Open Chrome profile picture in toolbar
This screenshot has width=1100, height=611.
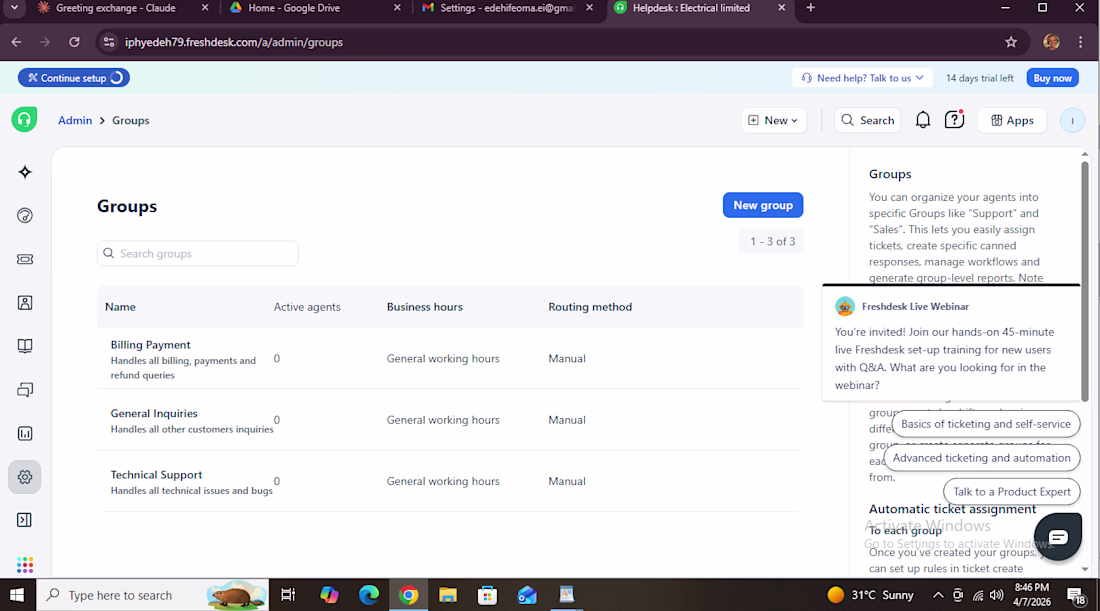[x=1051, y=42]
